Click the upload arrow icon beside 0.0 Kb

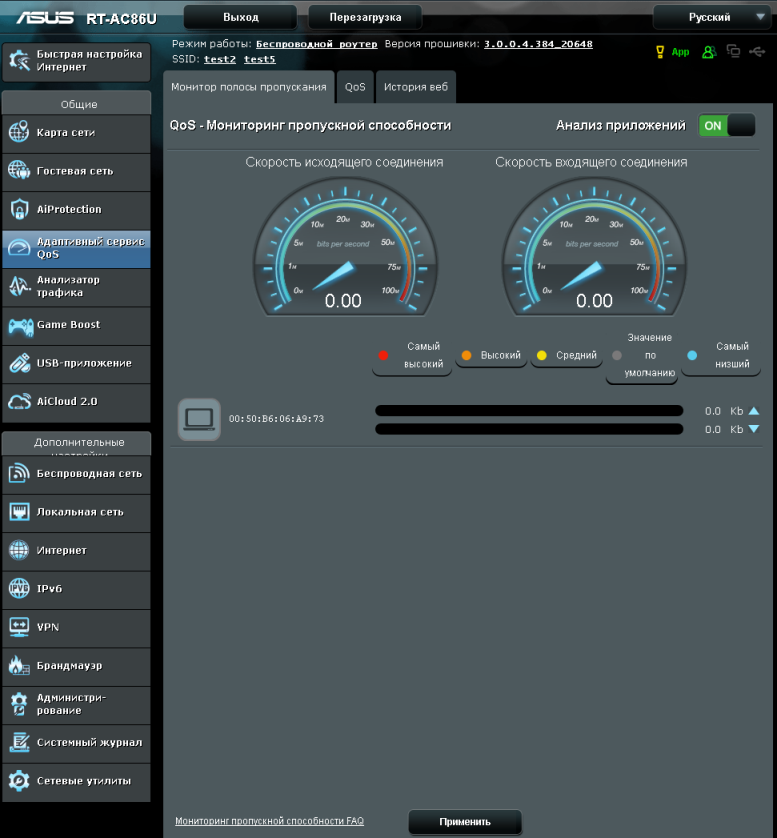coord(753,411)
